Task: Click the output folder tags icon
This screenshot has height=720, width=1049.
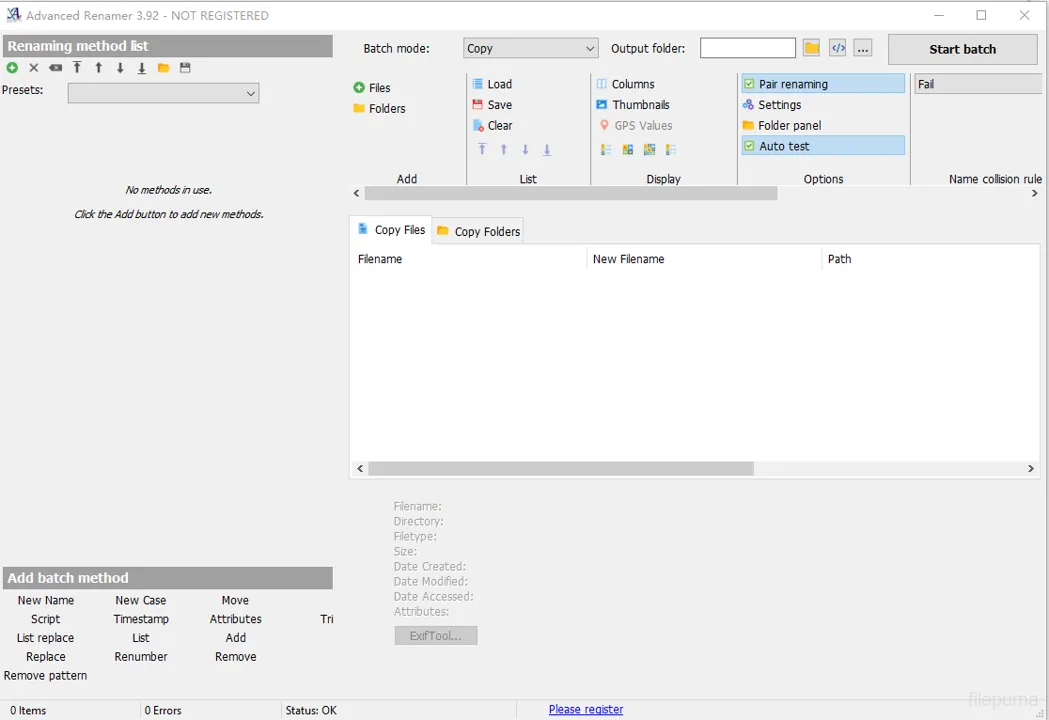Action: coord(838,48)
